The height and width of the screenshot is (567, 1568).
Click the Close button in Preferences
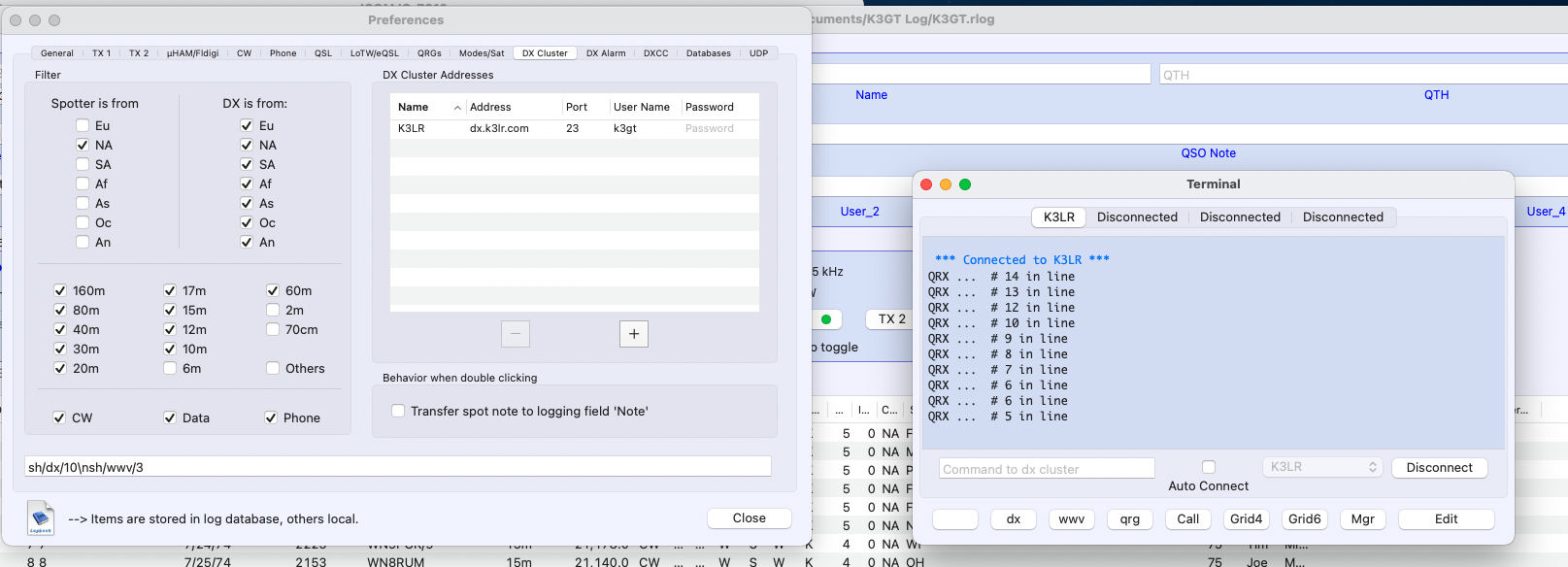pyautogui.click(x=749, y=518)
